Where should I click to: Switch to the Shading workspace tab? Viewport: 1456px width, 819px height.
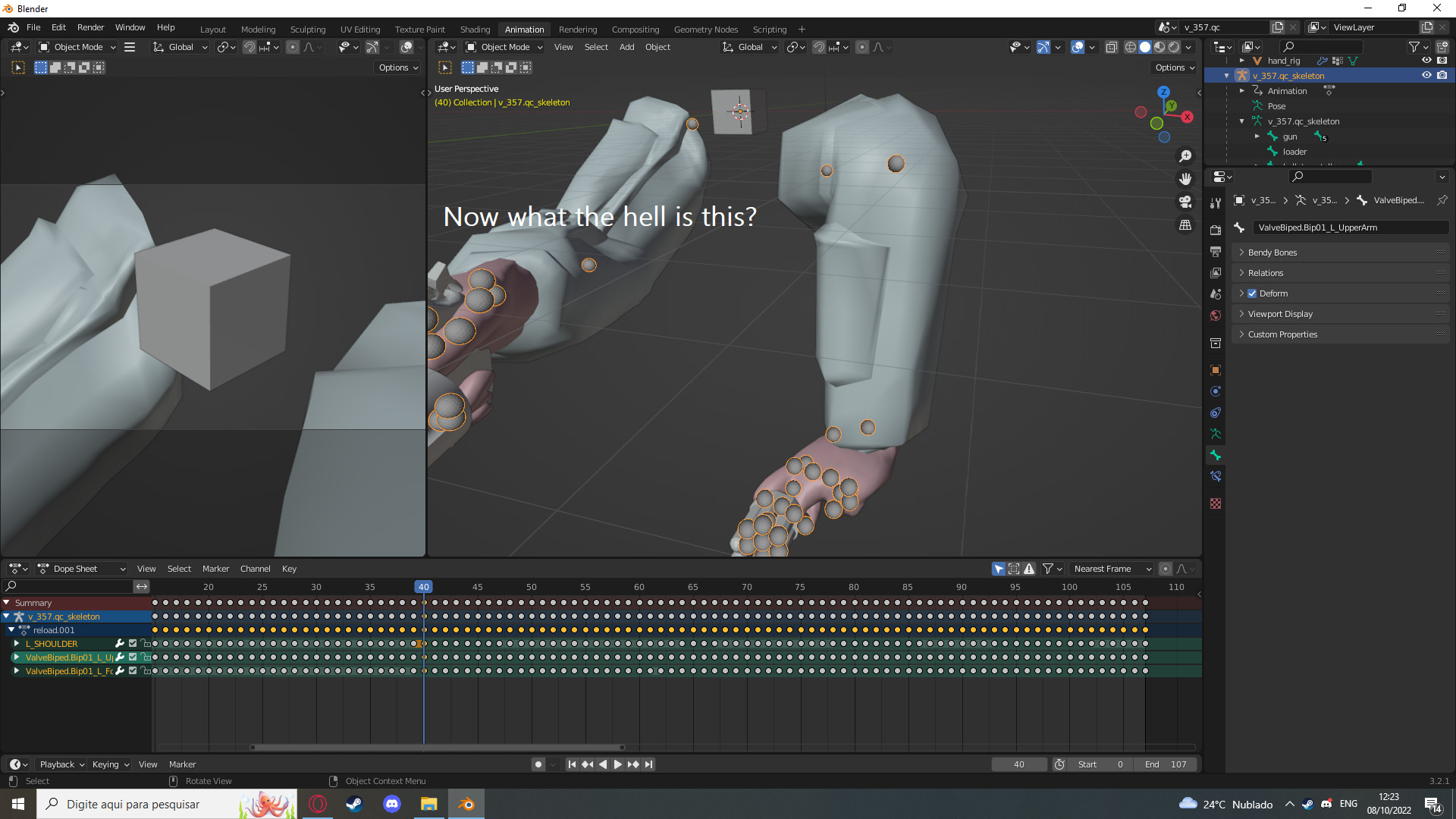click(475, 30)
